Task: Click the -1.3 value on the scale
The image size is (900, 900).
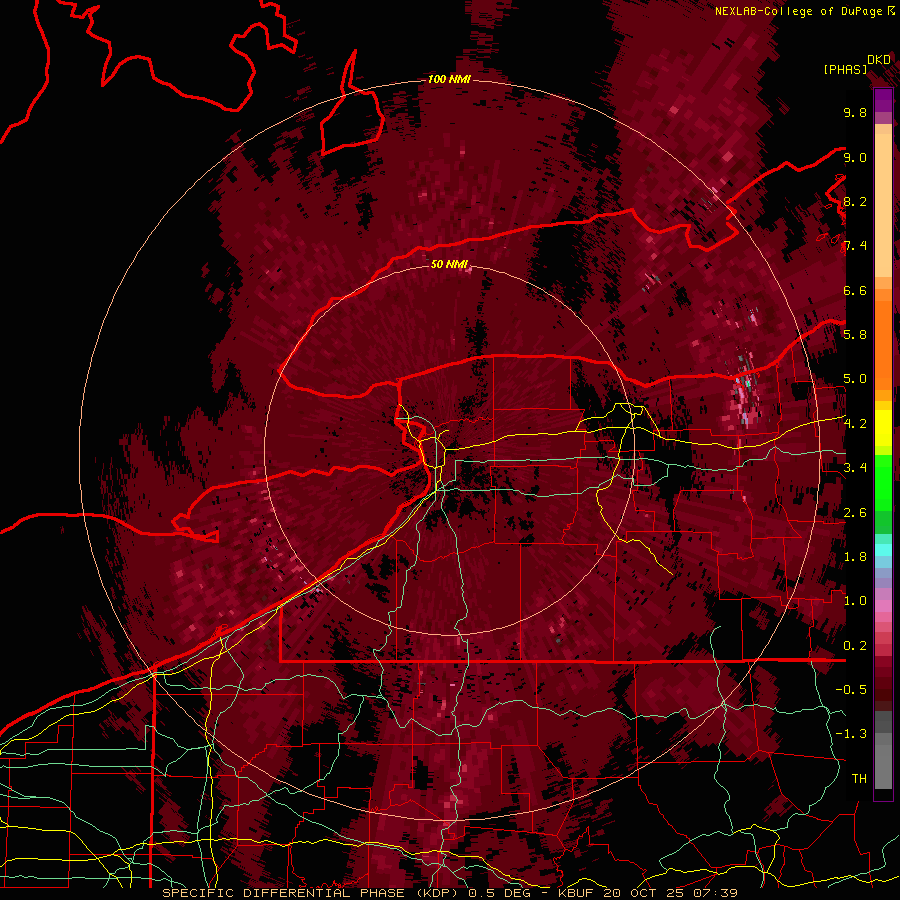Action: [851, 734]
